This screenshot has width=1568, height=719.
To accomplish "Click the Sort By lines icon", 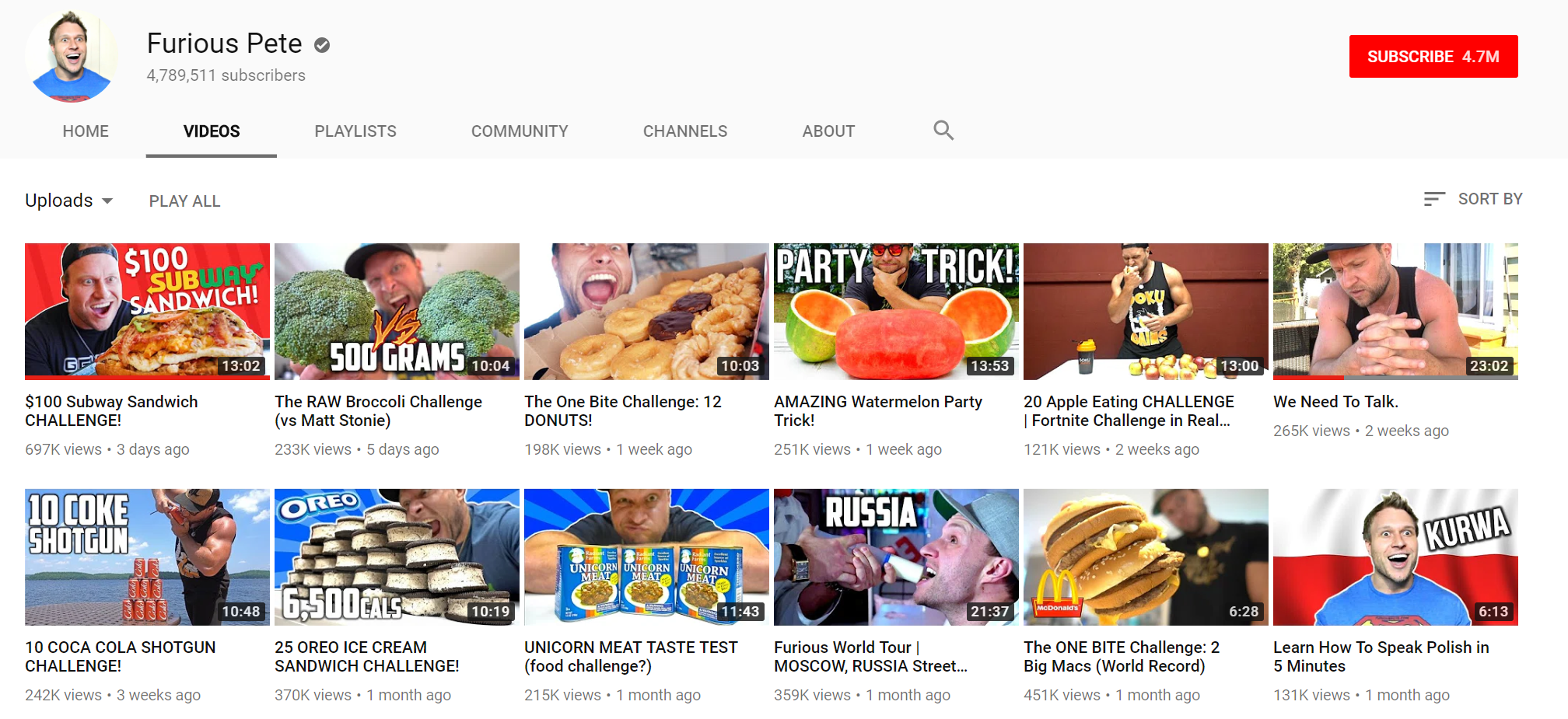I will (1434, 199).
